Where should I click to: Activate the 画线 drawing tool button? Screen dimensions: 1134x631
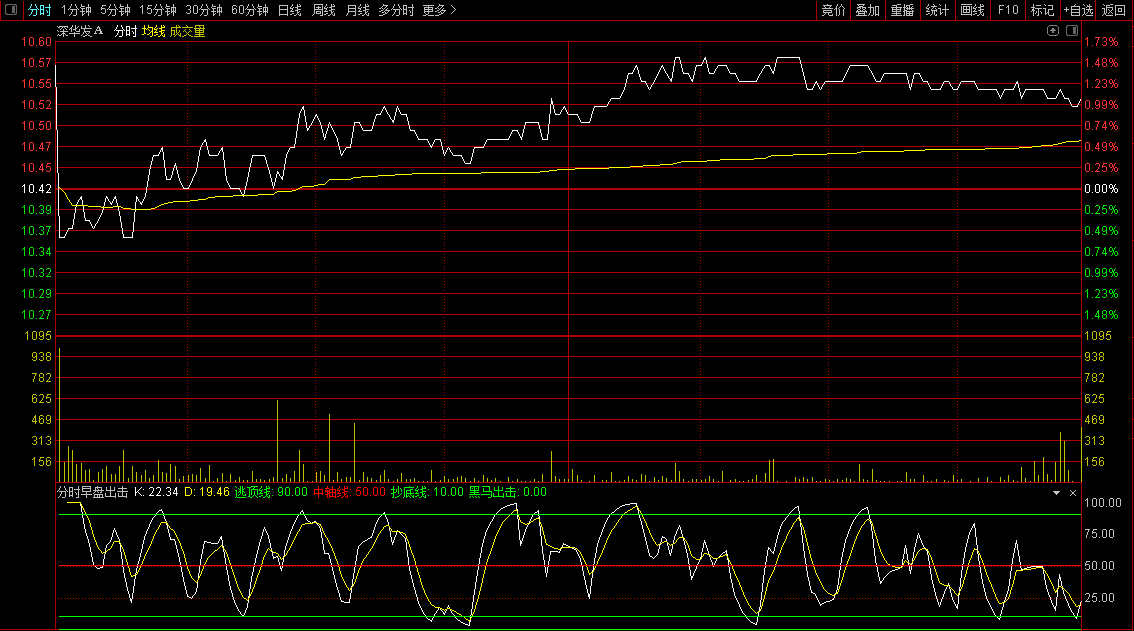click(x=972, y=10)
